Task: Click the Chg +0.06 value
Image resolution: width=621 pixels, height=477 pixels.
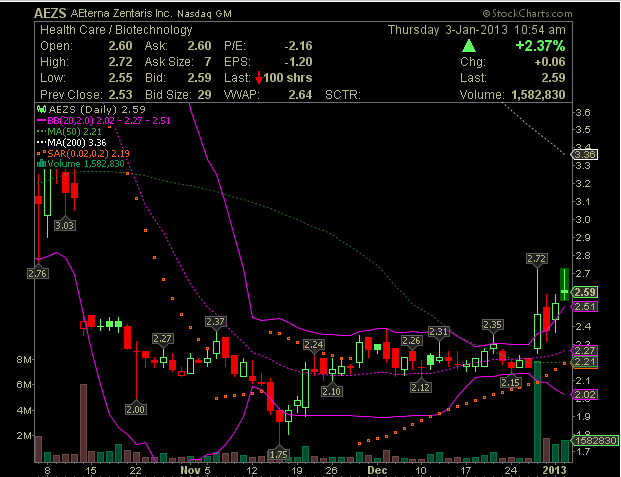Action: coord(550,62)
